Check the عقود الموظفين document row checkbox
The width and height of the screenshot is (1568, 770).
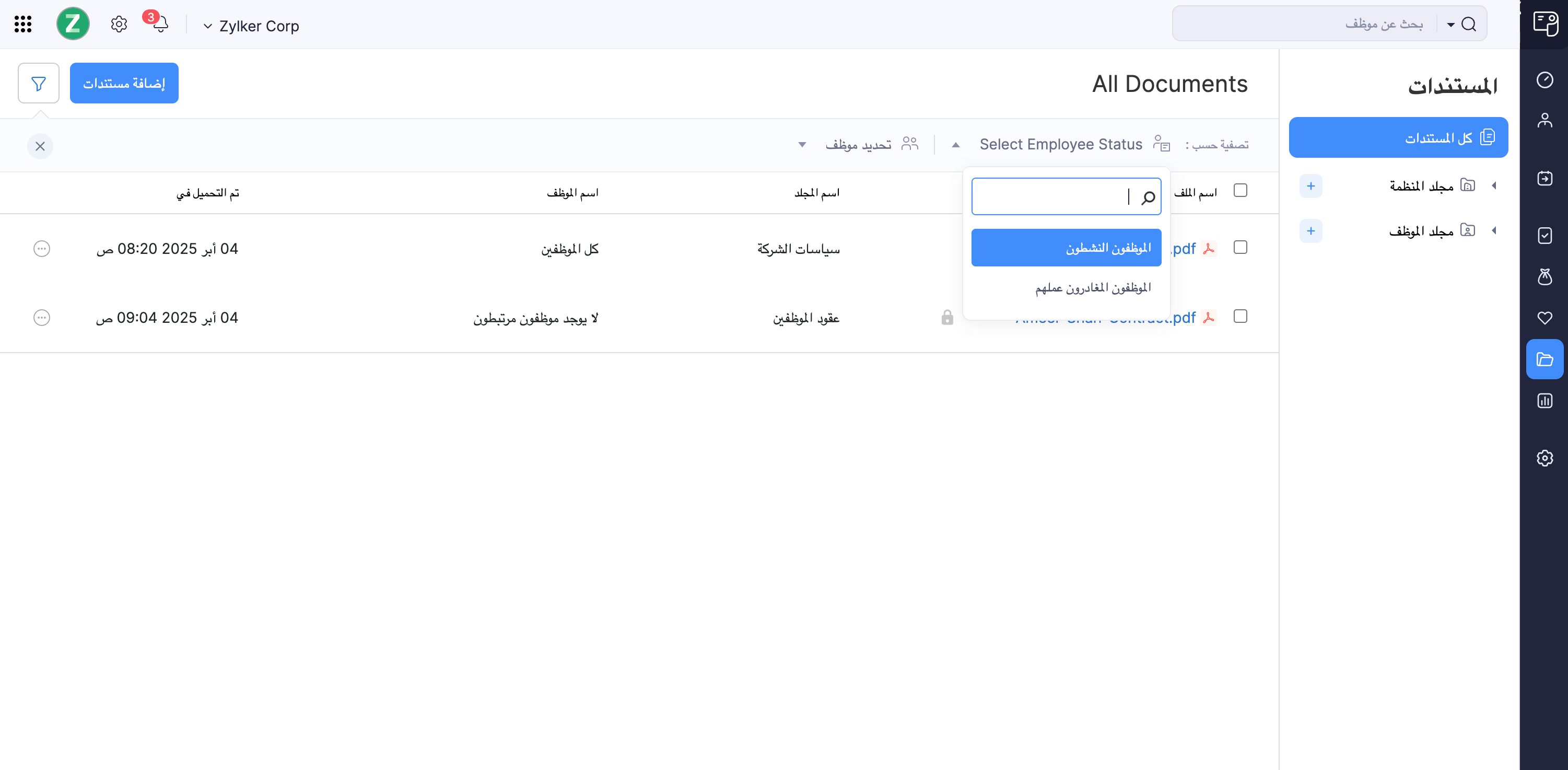click(1240, 316)
